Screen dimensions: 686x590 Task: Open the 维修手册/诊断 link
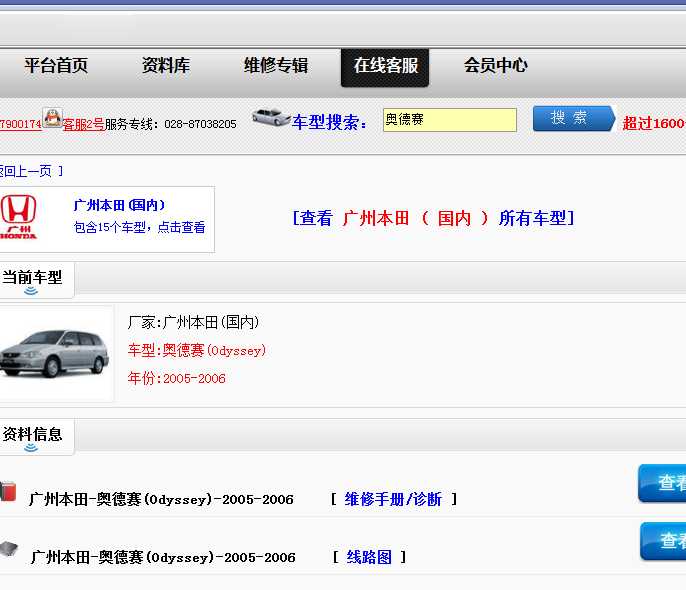click(x=393, y=499)
